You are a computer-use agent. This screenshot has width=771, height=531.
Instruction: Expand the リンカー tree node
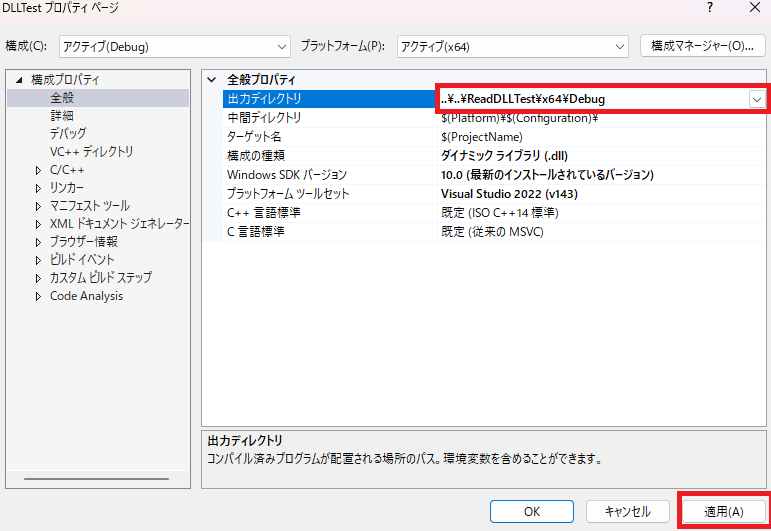(38, 188)
